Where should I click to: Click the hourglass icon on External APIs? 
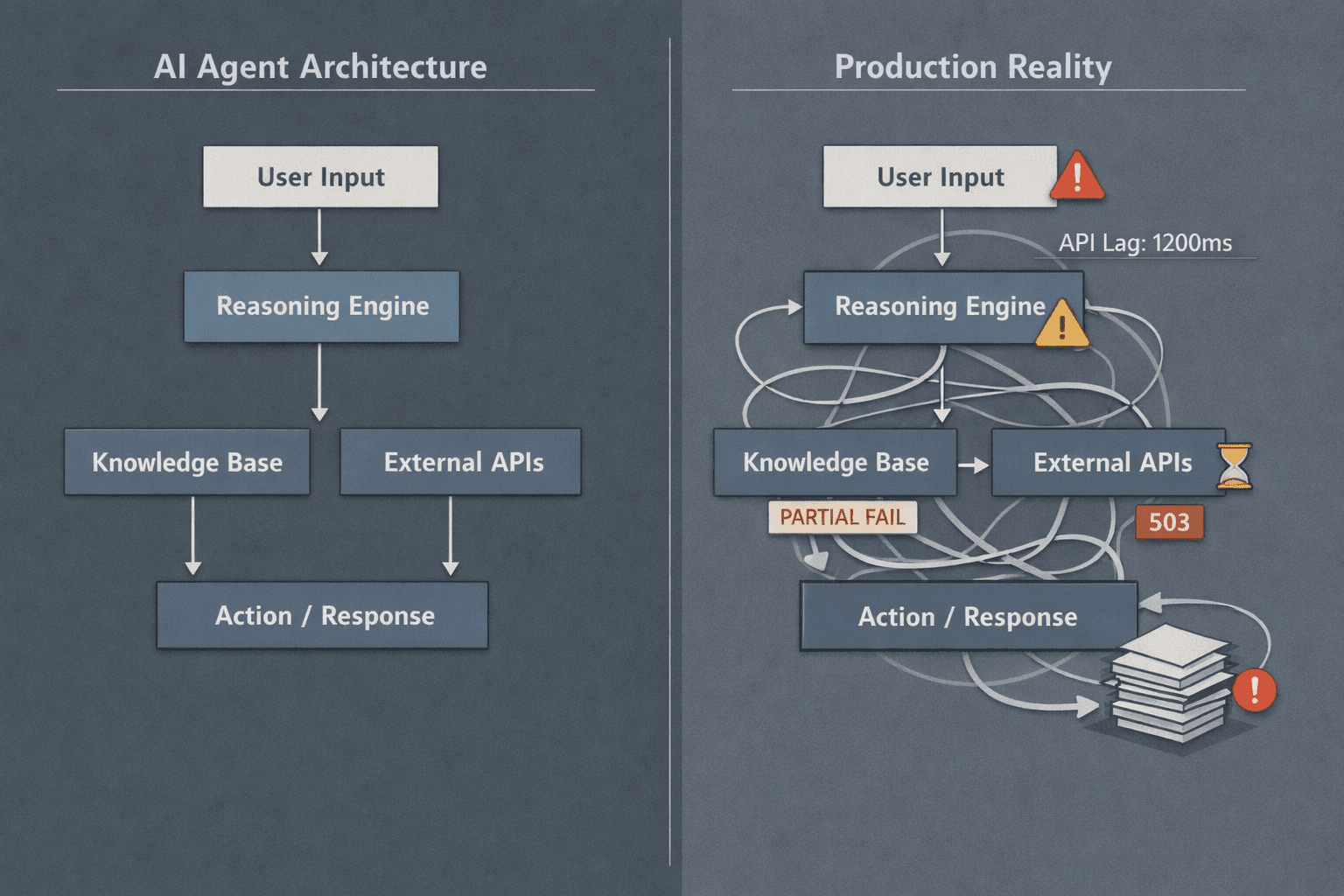1234,465
